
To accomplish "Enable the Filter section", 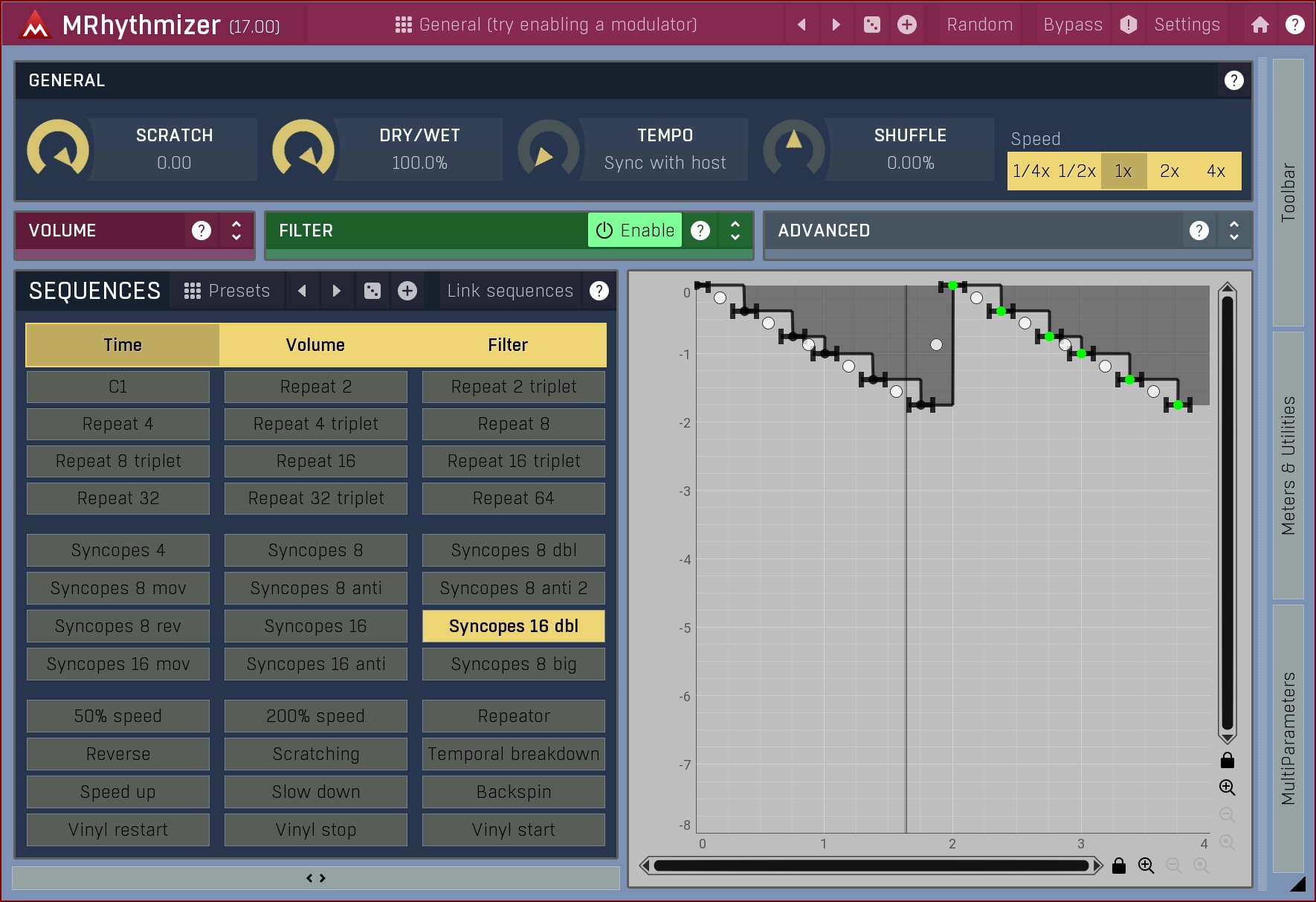I will coord(635,231).
